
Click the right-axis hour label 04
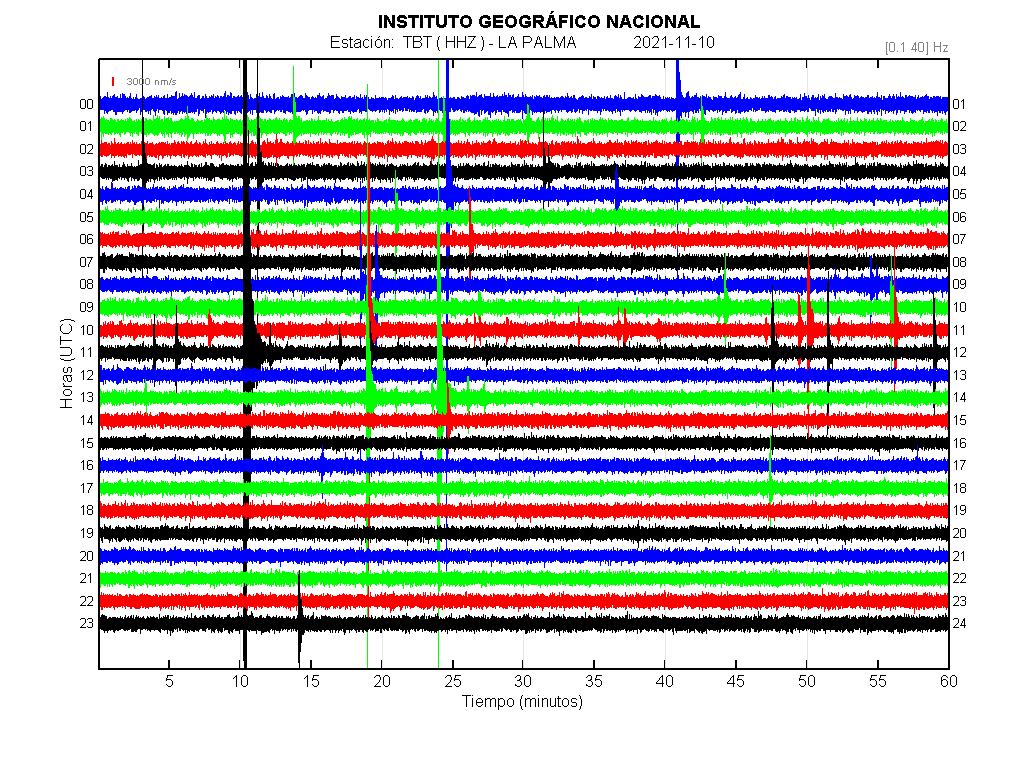point(959,171)
